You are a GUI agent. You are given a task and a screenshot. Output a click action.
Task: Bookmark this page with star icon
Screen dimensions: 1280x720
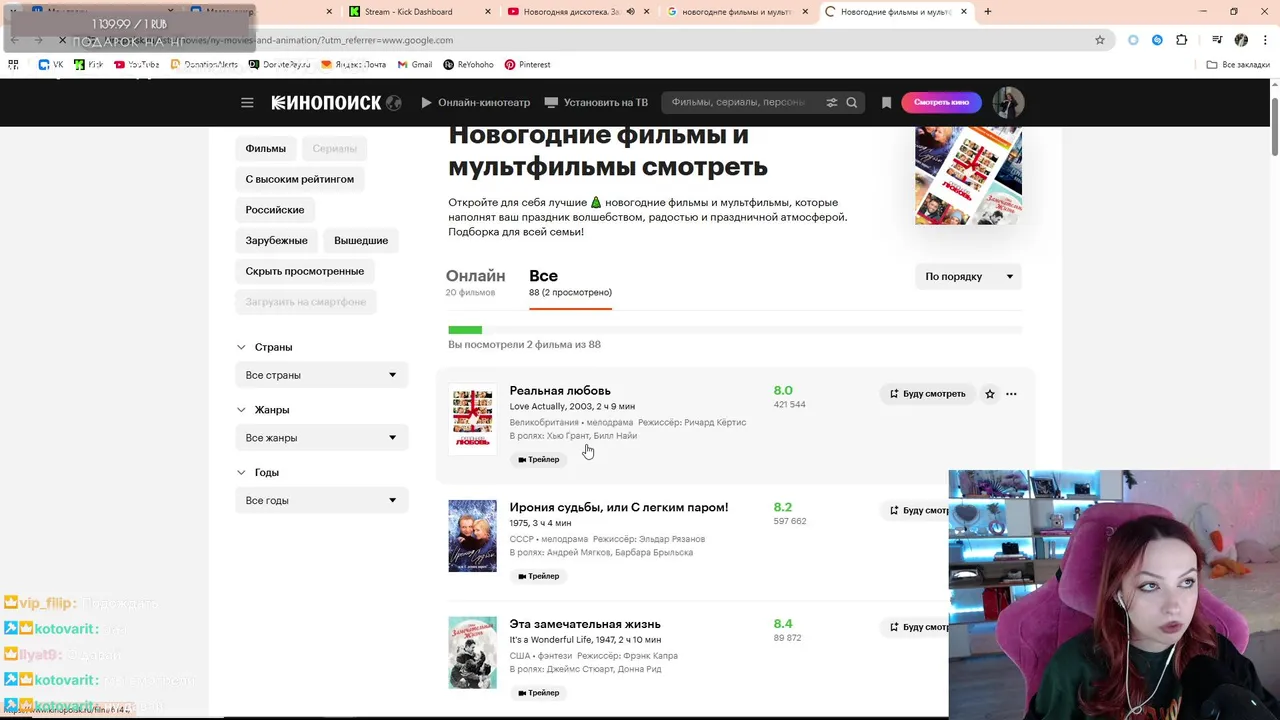click(1100, 40)
